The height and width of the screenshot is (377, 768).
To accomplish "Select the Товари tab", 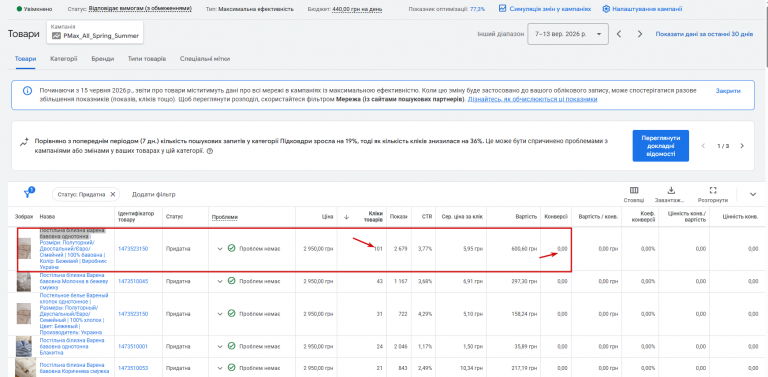I will tap(25, 59).
